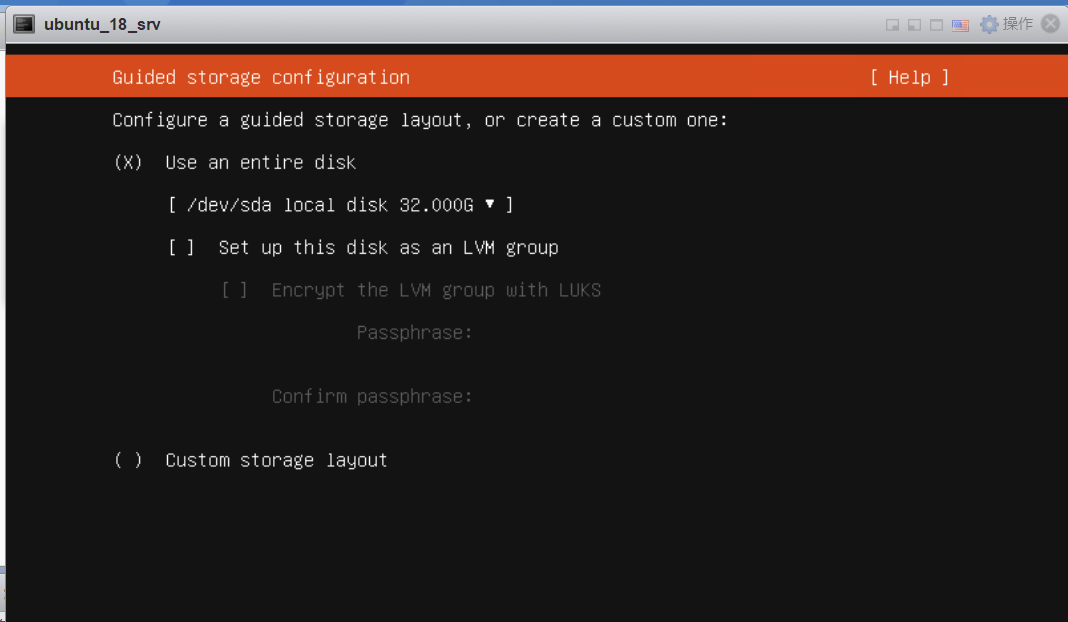Choose the "Custom storage layout" radio option
The height and width of the screenshot is (622, 1068).
(x=129, y=460)
